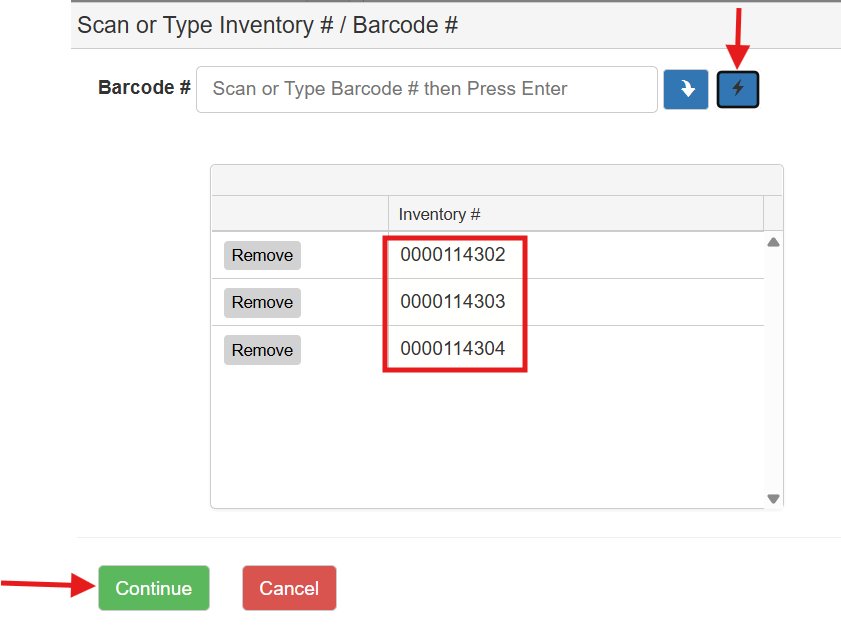Remove inventory item 0000114303
The width and height of the screenshot is (841, 627).
tap(262, 302)
